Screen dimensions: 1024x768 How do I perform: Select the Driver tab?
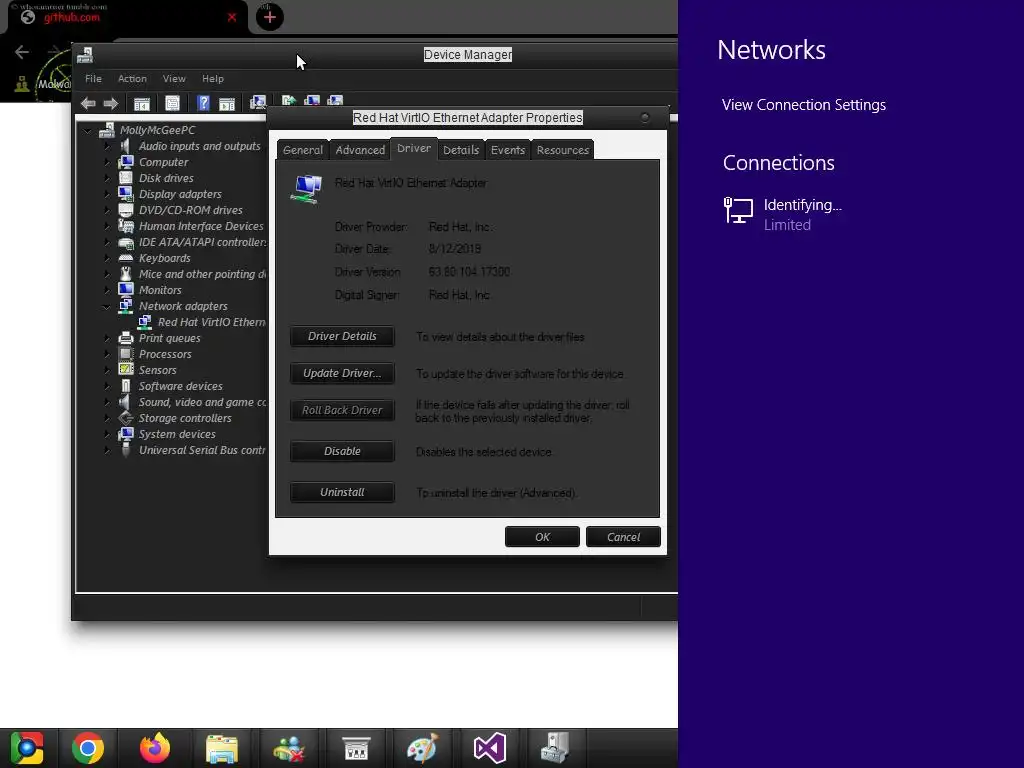click(x=414, y=148)
